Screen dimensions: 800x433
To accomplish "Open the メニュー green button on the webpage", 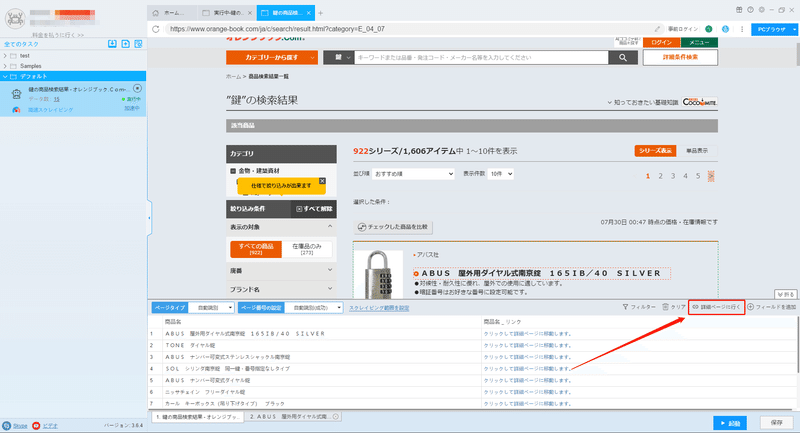I will click(x=699, y=43).
